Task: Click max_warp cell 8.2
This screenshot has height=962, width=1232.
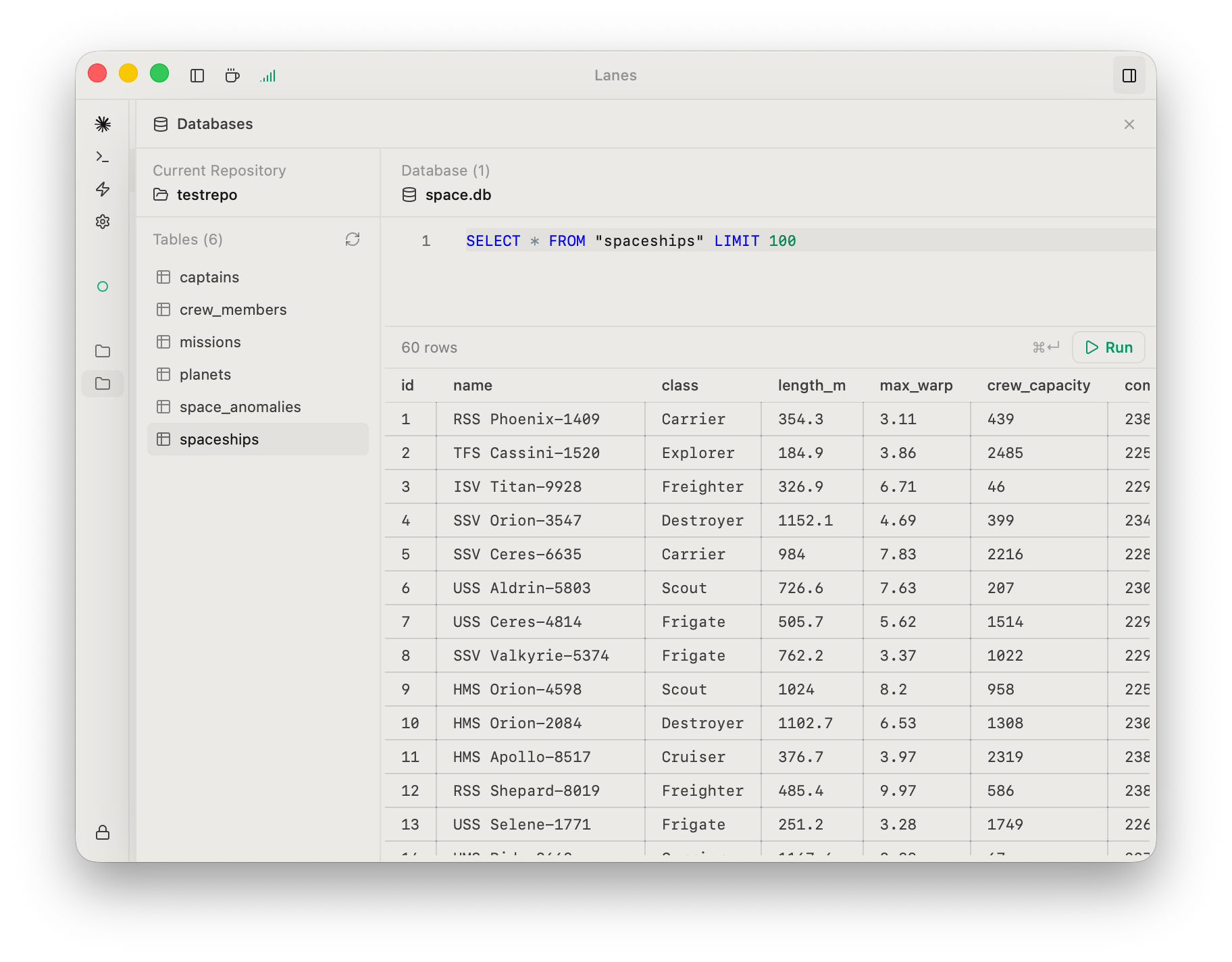Action: point(917,689)
